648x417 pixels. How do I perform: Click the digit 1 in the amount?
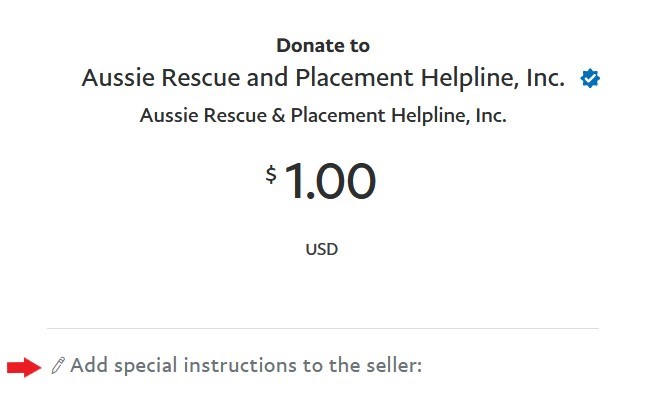tap(296, 181)
